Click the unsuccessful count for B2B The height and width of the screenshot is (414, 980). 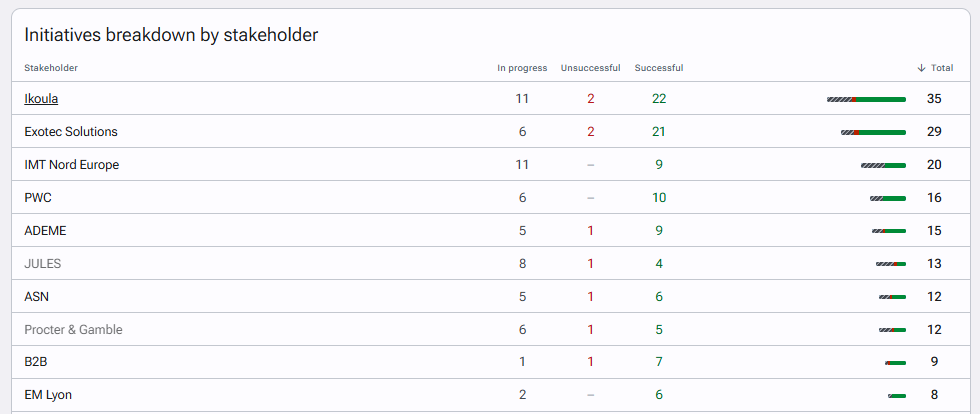(591, 362)
